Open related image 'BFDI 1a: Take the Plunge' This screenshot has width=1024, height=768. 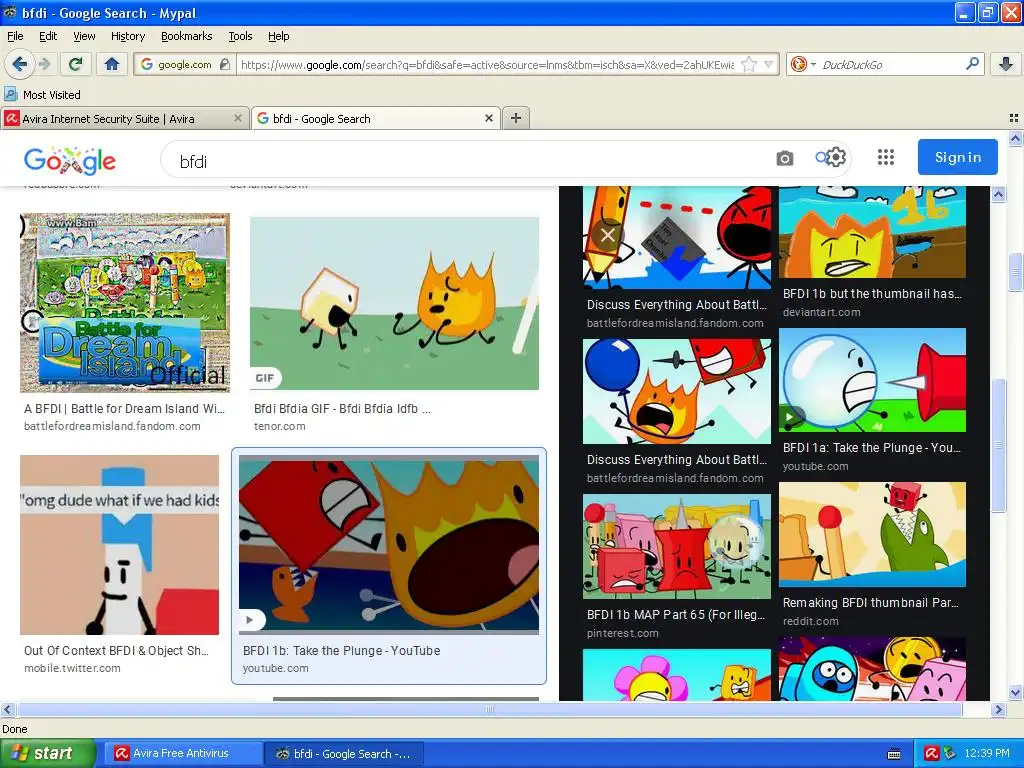(x=872, y=380)
